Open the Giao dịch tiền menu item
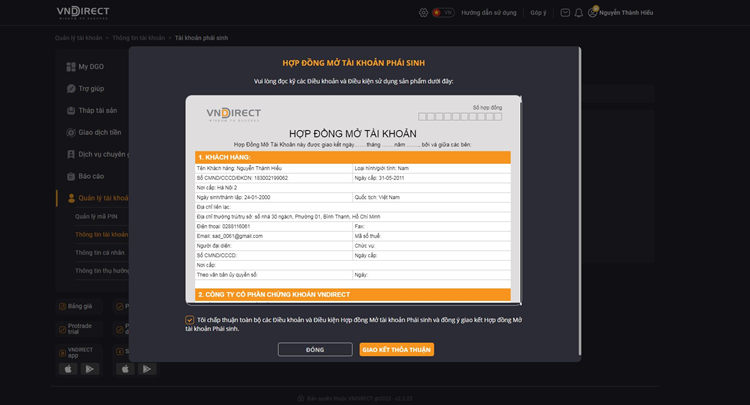 click(100, 132)
